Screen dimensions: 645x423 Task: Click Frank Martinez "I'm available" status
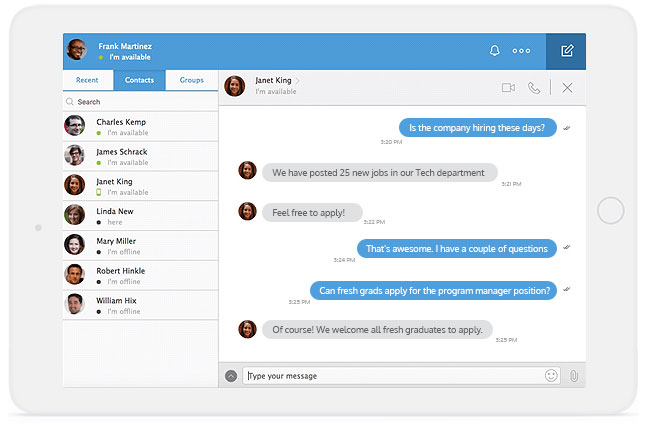pos(130,57)
